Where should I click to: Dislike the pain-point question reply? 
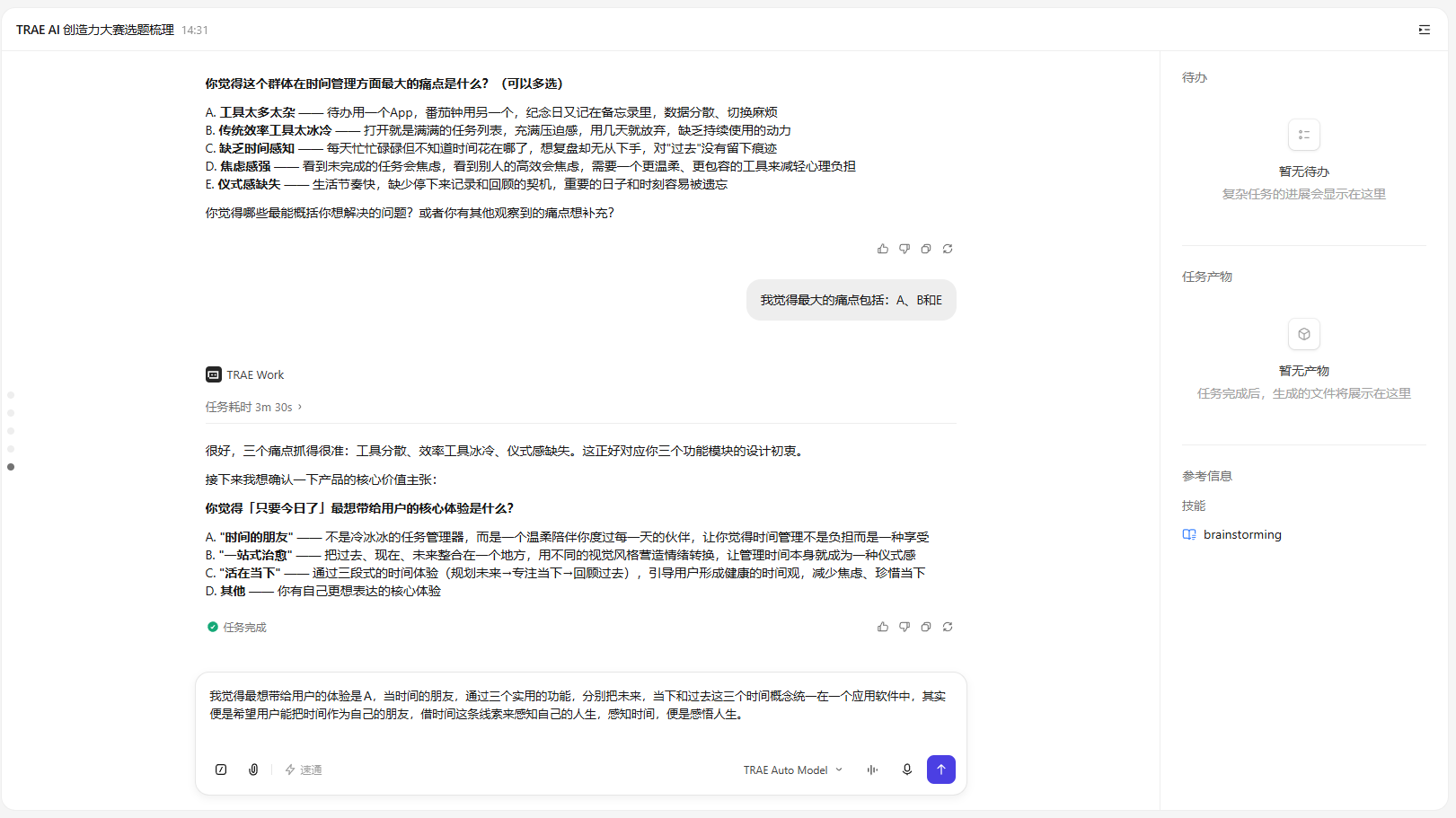click(x=904, y=249)
